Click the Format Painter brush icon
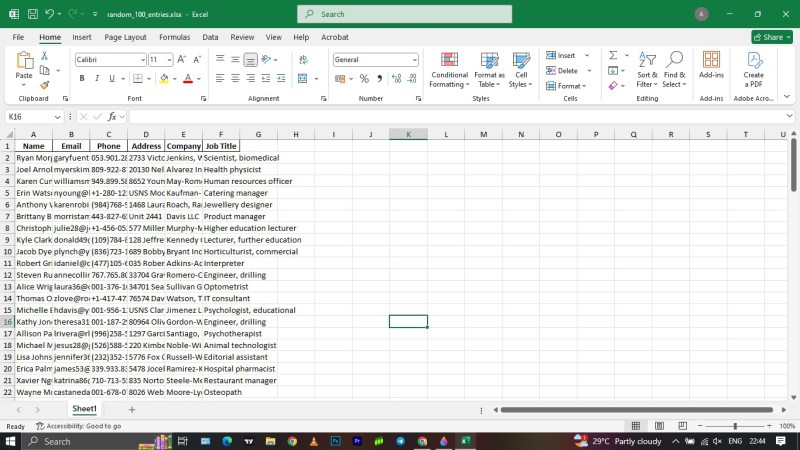The height and width of the screenshot is (450, 800). click(45, 85)
